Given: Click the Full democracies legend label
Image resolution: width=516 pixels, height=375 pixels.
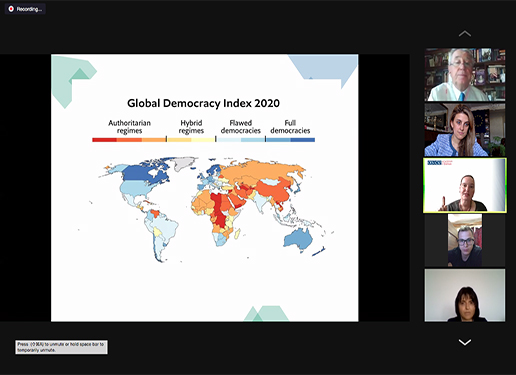Looking at the screenshot, I should point(290,127).
